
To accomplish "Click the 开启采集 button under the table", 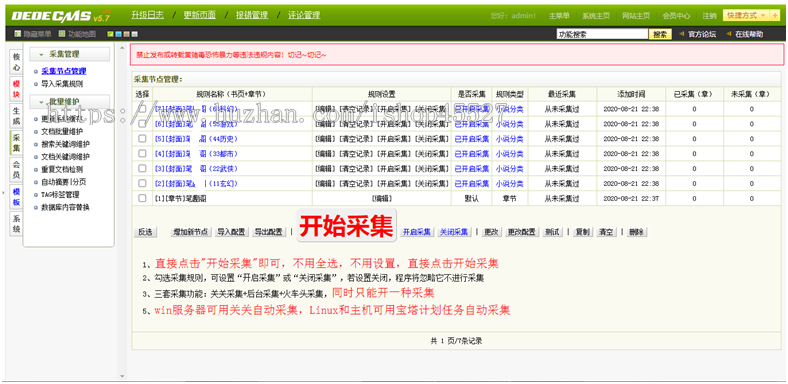I will 417,232.
